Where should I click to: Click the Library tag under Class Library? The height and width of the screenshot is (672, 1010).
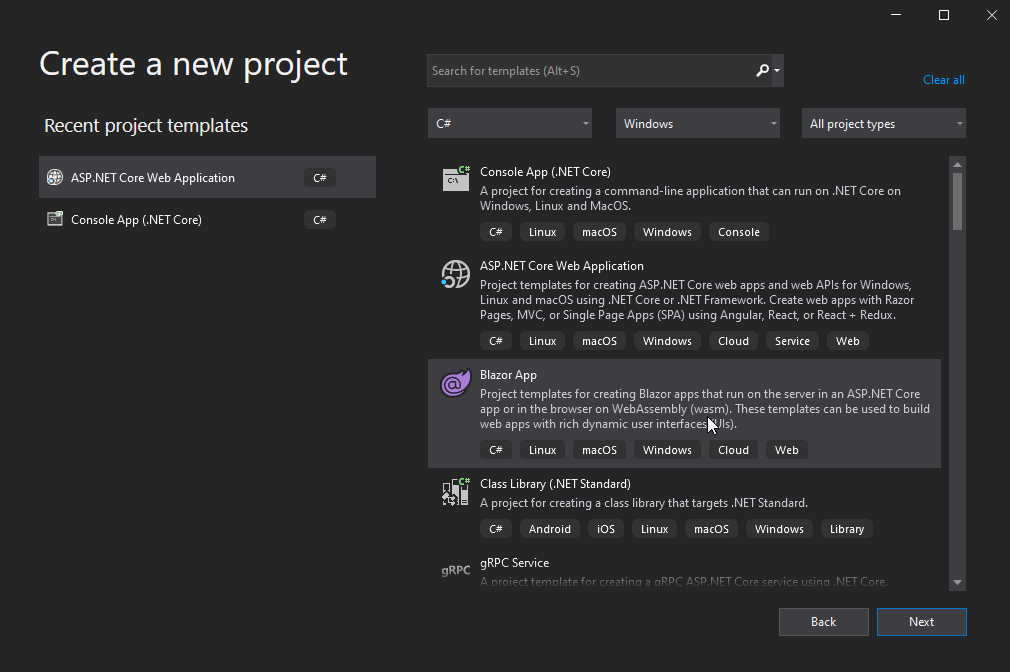pyautogui.click(x=846, y=529)
